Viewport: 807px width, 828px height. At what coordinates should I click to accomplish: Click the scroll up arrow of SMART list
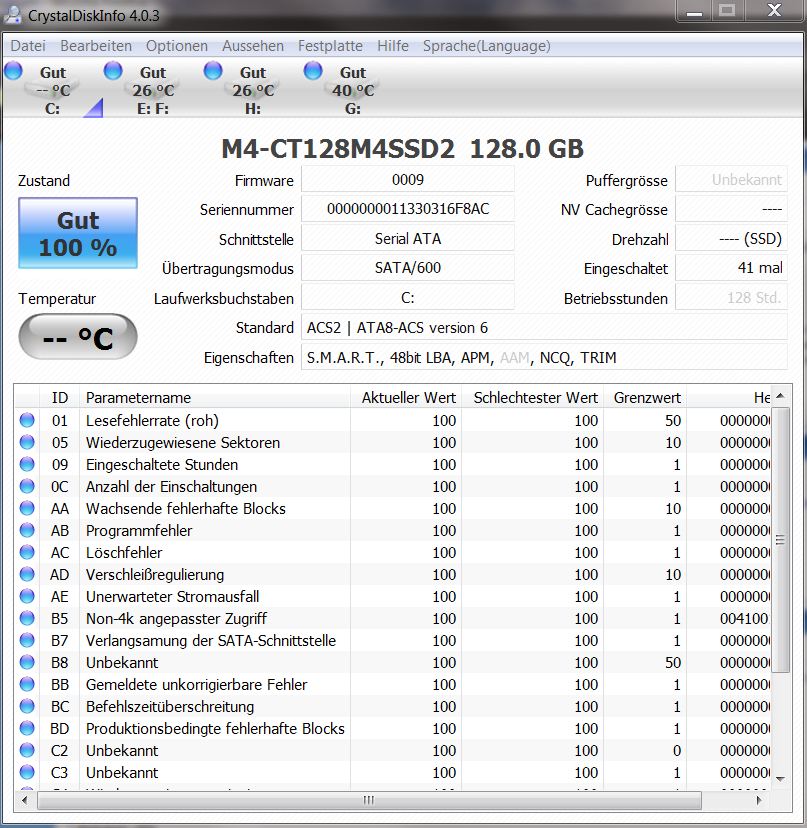pos(780,396)
